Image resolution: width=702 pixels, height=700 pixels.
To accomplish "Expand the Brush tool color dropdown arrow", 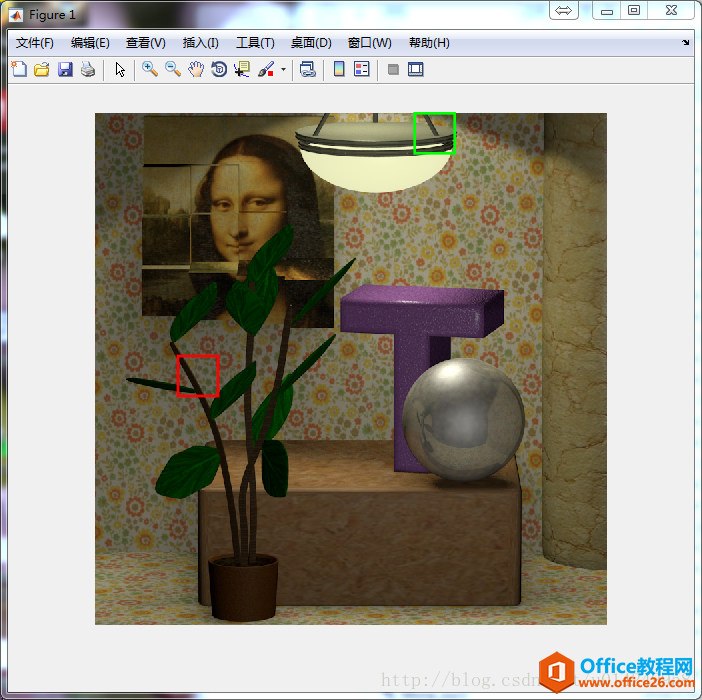I will (x=283, y=69).
